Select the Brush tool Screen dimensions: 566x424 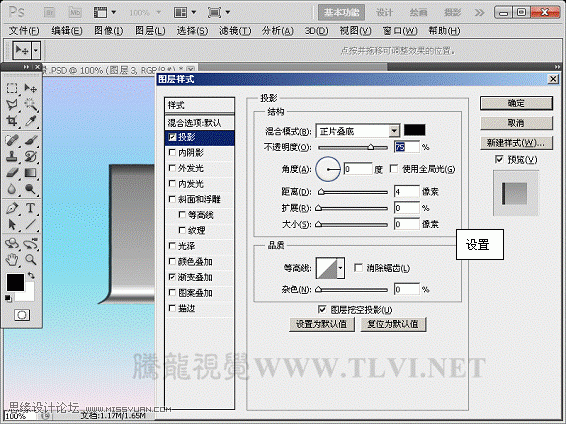click(30, 140)
